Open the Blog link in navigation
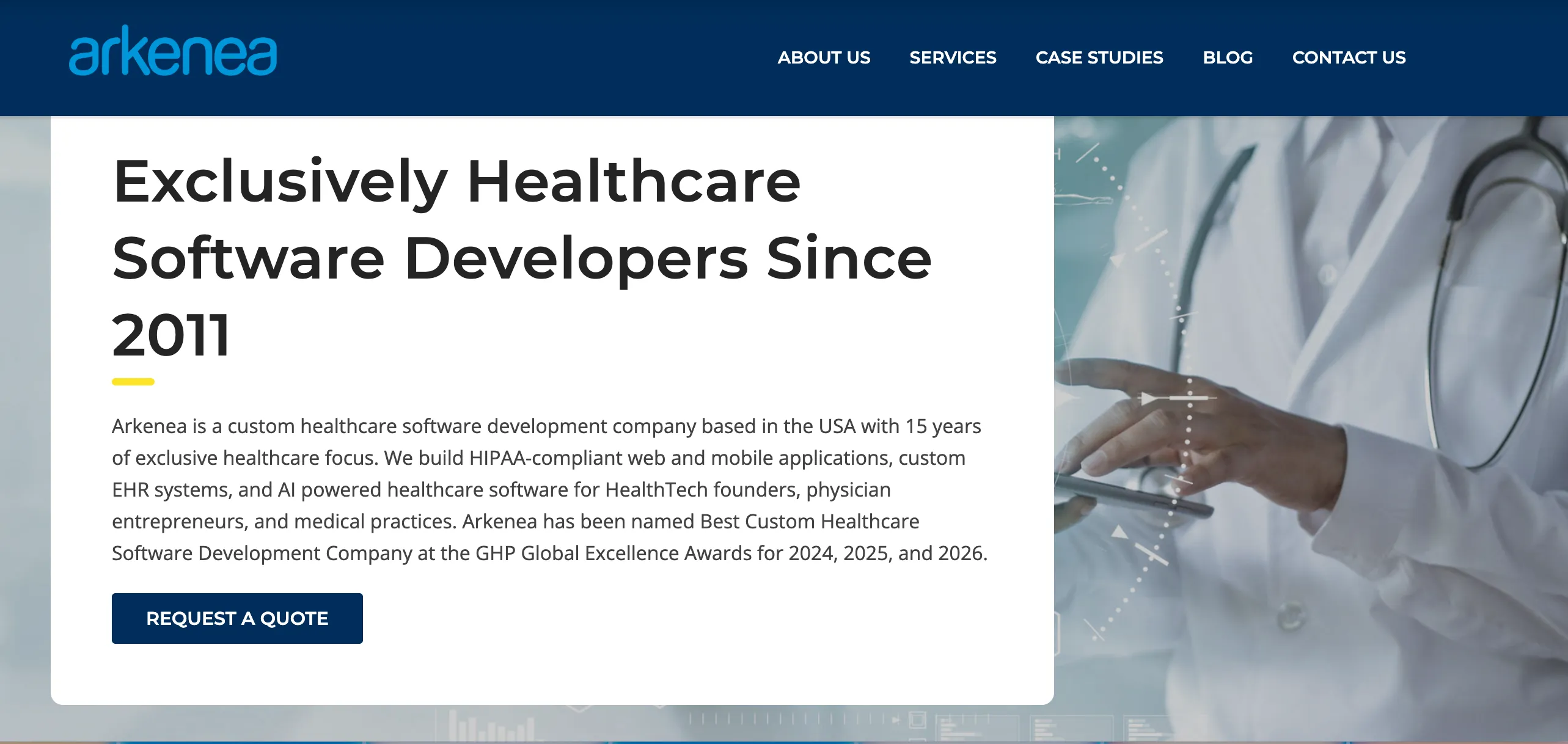Screen dimensions: 1568x744 [x=1228, y=57]
